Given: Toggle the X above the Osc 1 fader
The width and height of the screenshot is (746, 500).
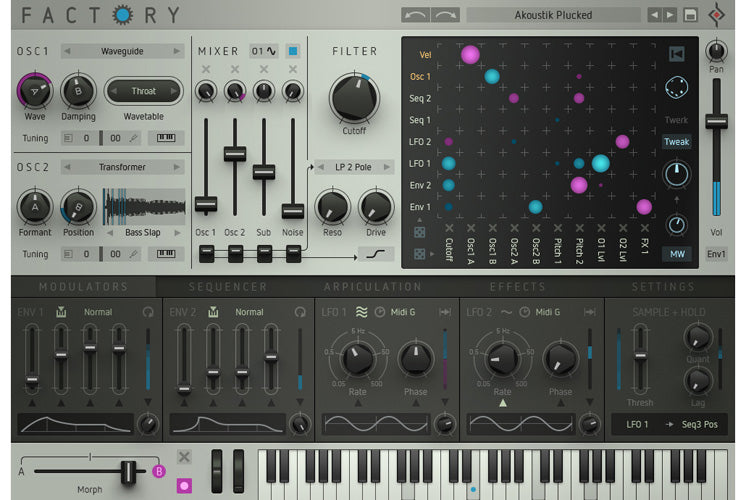Looking at the screenshot, I should pyautogui.click(x=206, y=70).
